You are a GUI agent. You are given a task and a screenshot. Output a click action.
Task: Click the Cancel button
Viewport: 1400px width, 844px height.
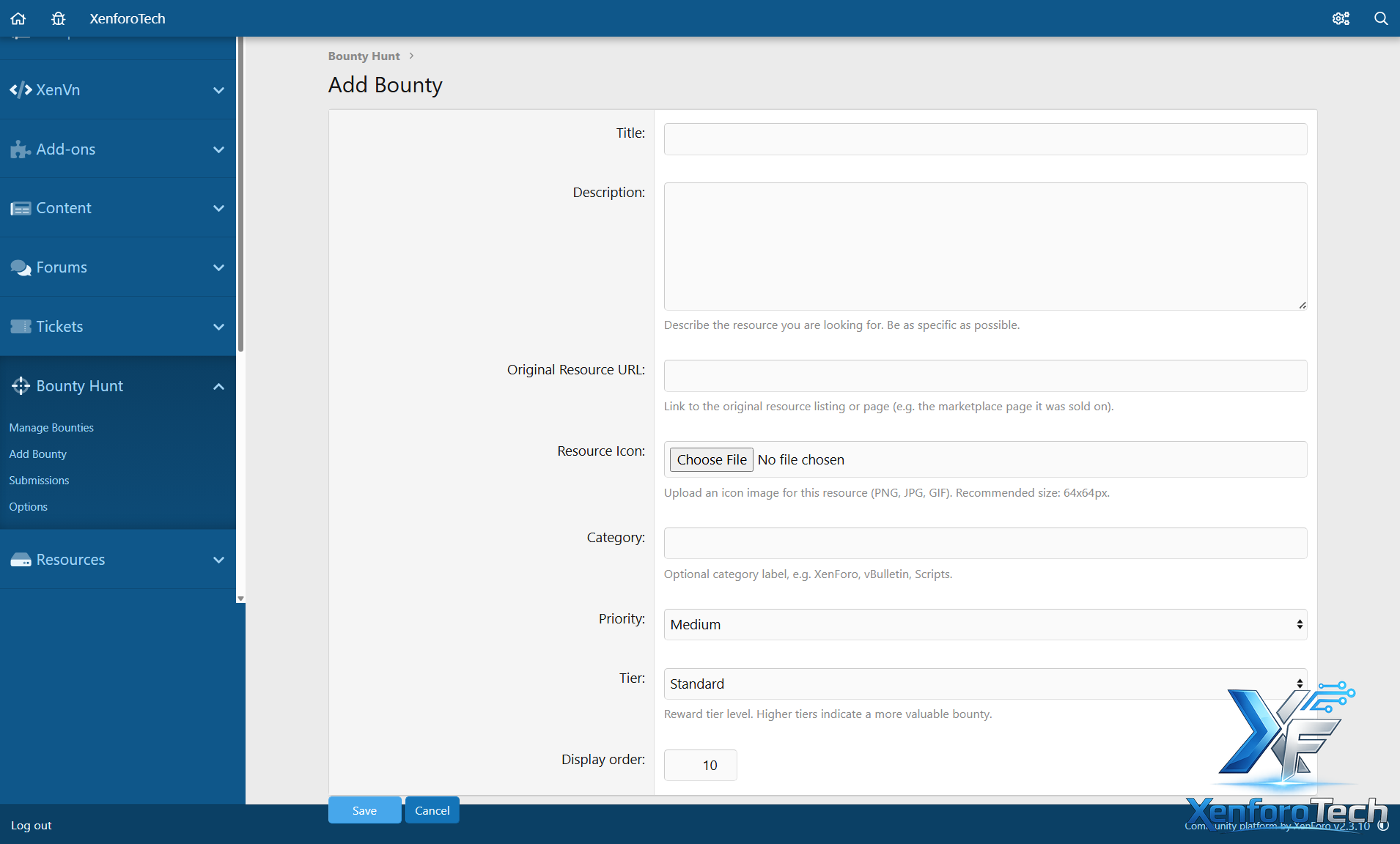(432, 810)
